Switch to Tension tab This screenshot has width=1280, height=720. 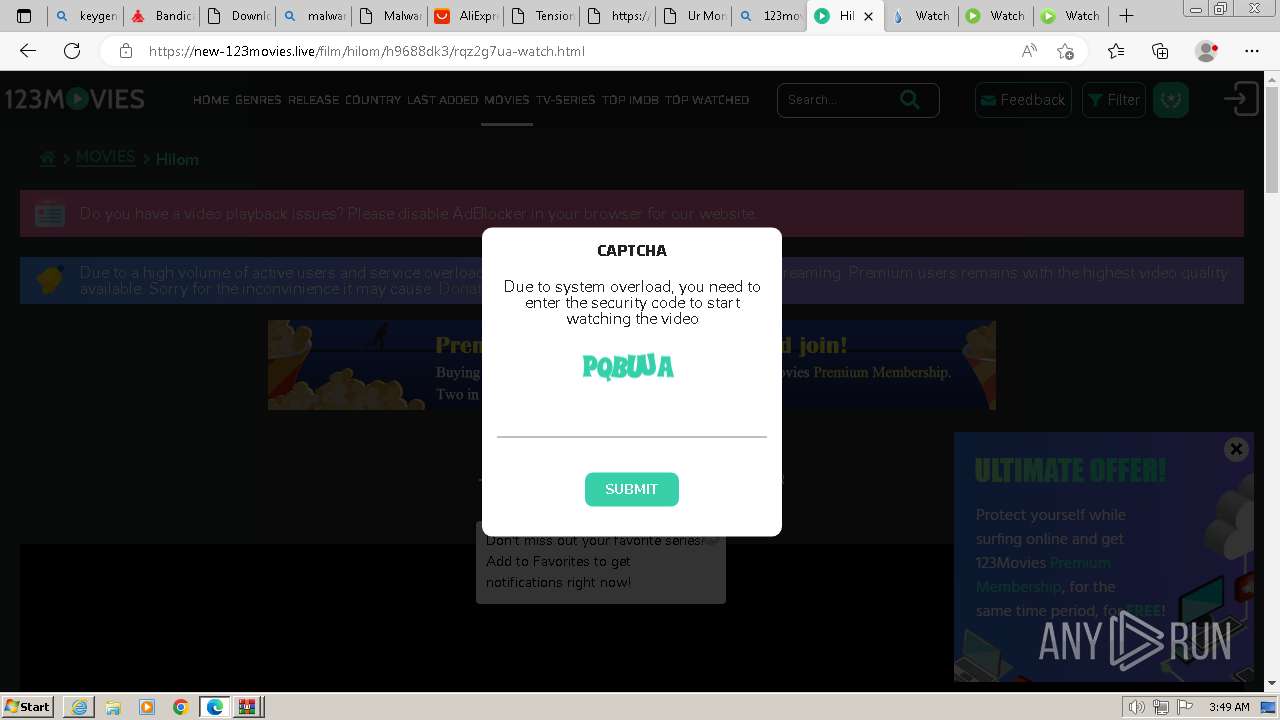click(541, 16)
